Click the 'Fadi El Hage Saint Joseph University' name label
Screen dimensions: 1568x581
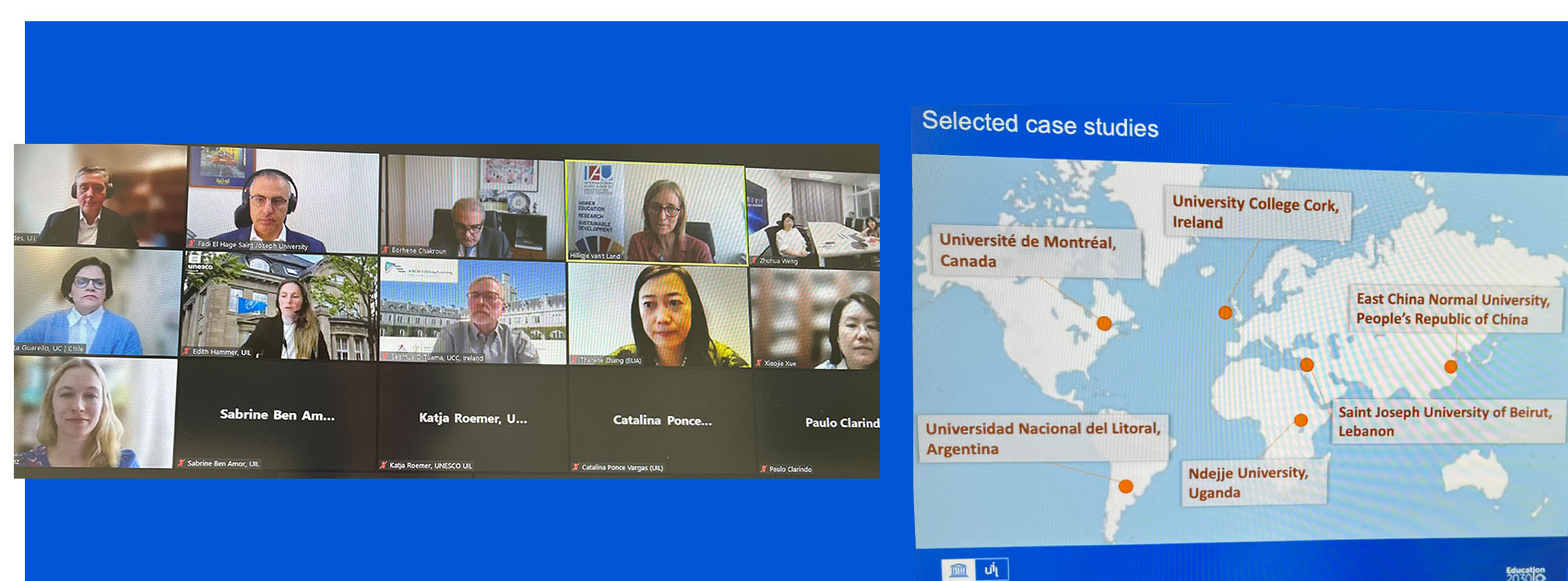253,245
